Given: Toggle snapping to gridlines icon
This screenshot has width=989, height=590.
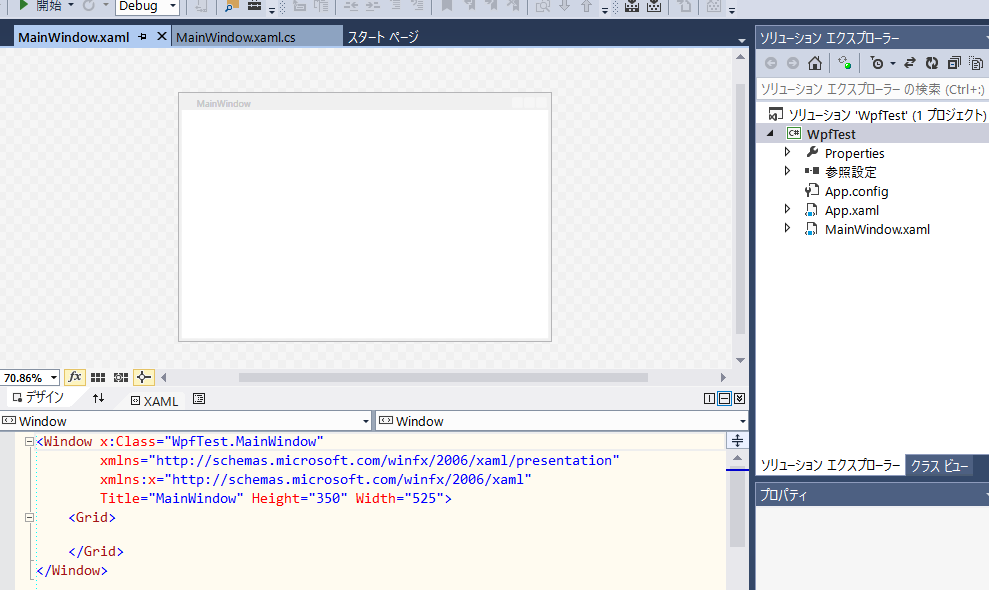Looking at the screenshot, I should pyautogui.click(x=120, y=377).
